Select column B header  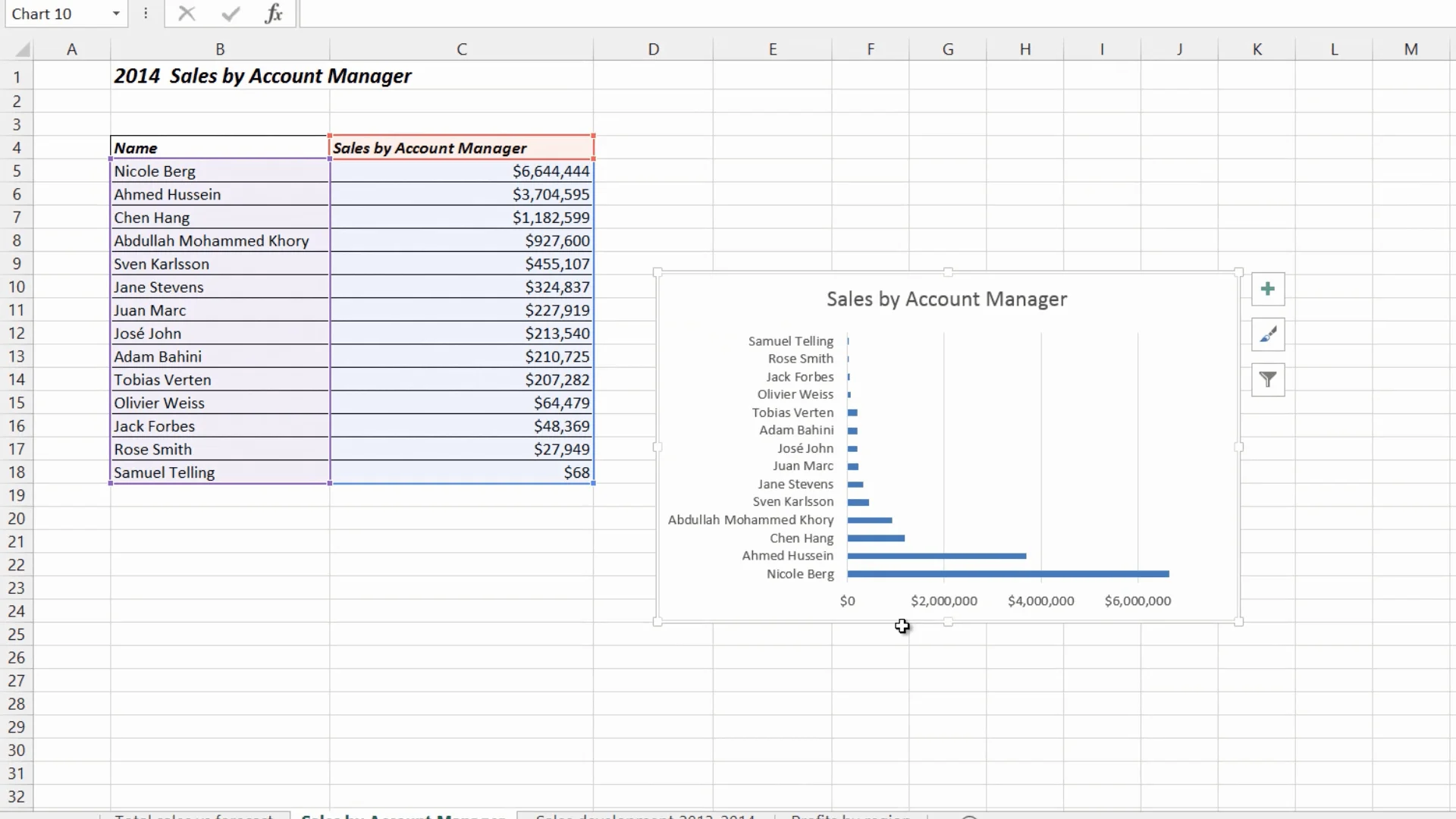click(x=220, y=49)
